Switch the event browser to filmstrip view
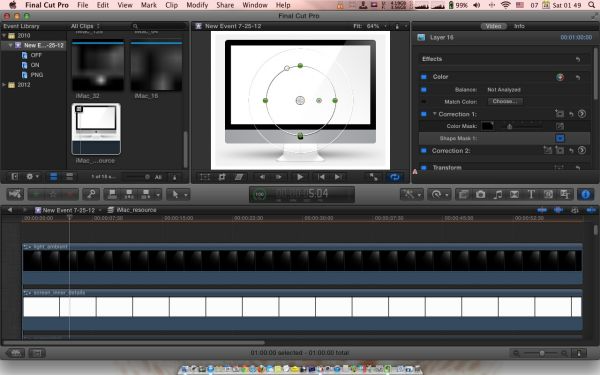The image size is (600, 375). click(x=54, y=177)
